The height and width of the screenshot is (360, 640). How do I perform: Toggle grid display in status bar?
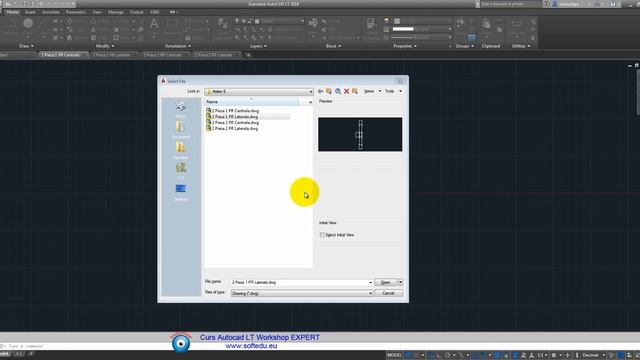[x=408, y=355]
